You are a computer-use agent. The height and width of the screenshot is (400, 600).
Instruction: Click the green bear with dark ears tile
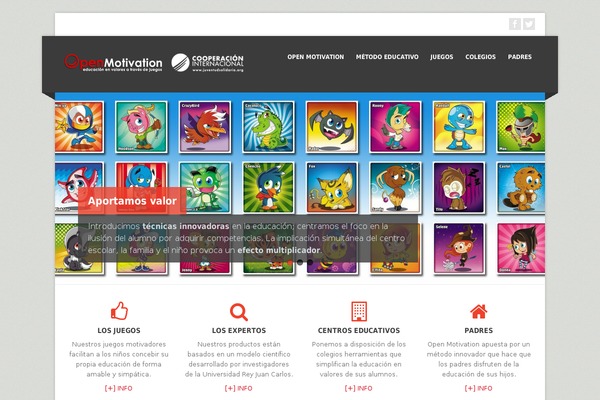(x=205, y=188)
